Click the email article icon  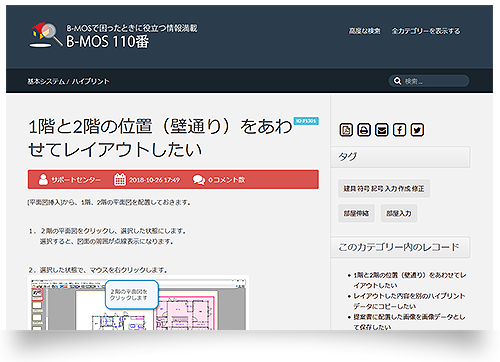pyautogui.click(x=382, y=130)
